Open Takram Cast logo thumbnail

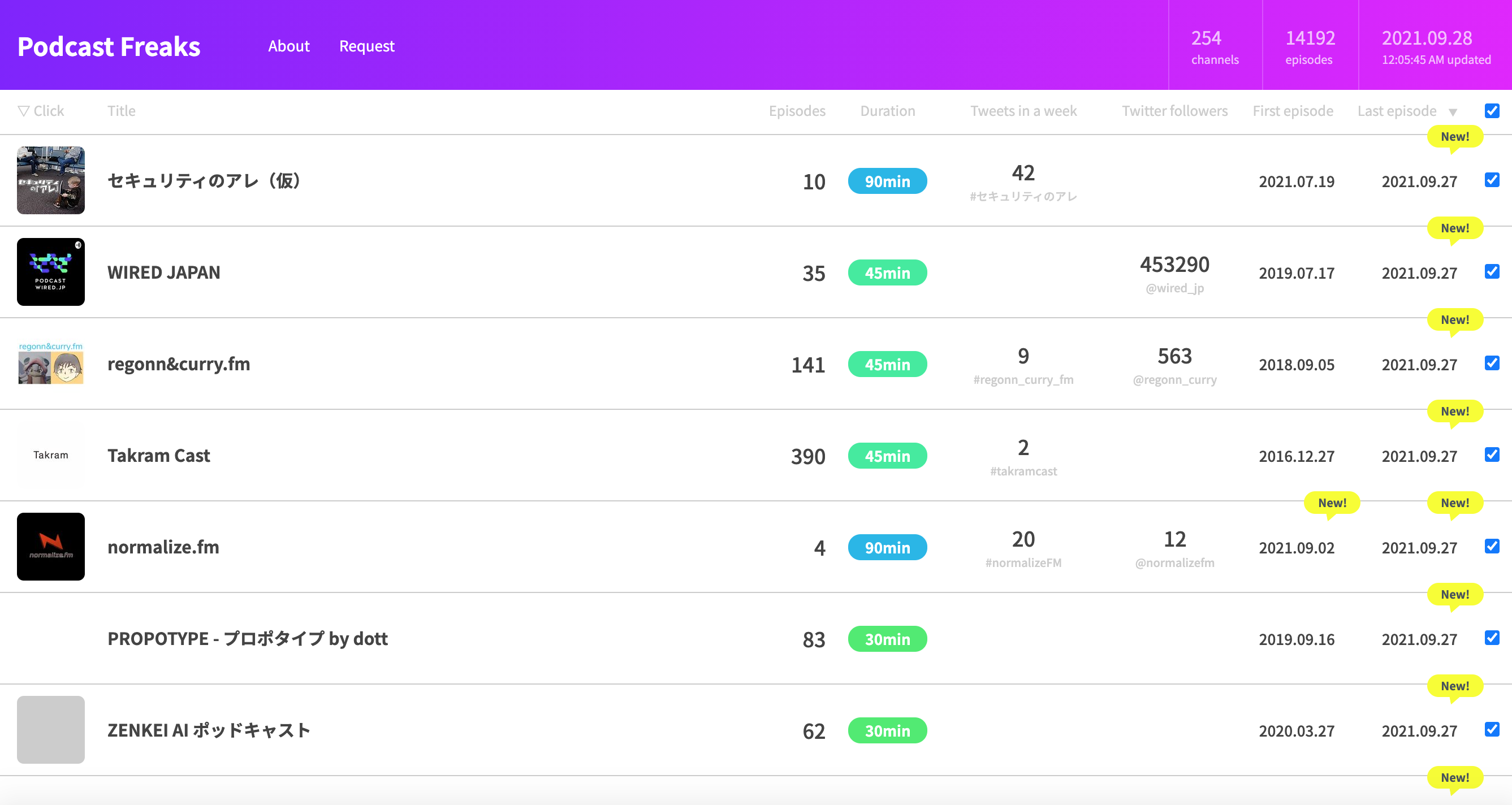(x=50, y=455)
